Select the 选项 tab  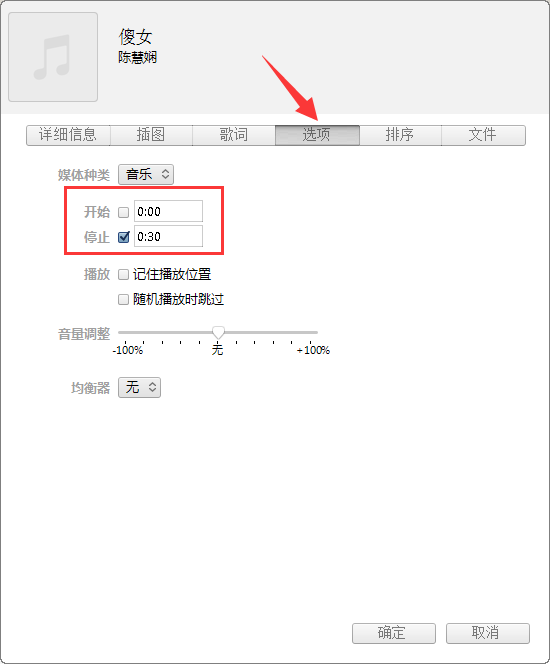[317, 135]
